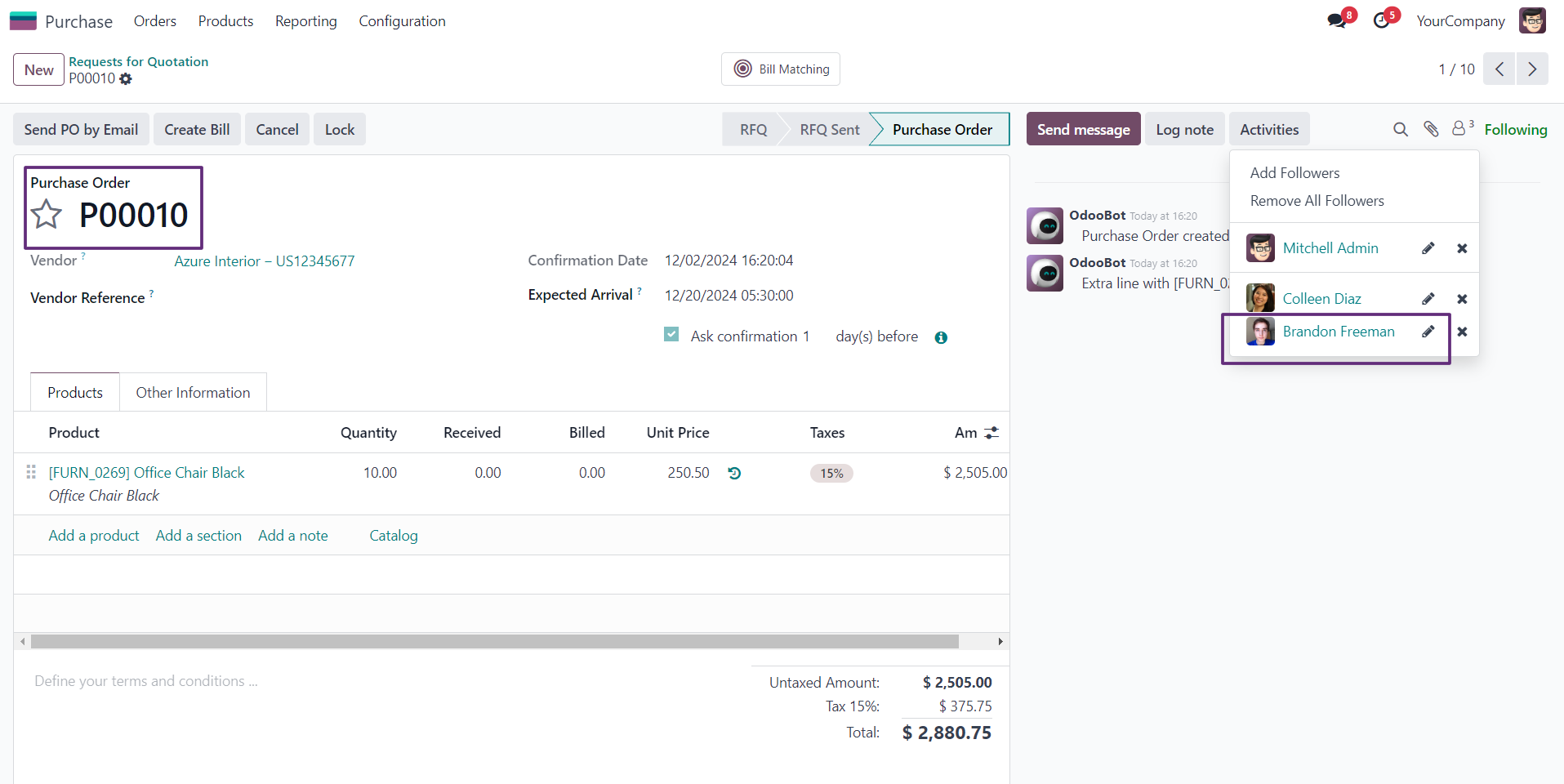The width and height of the screenshot is (1564, 784).
Task: Toggle the Following subscription status
Action: tap(1516, 129)
